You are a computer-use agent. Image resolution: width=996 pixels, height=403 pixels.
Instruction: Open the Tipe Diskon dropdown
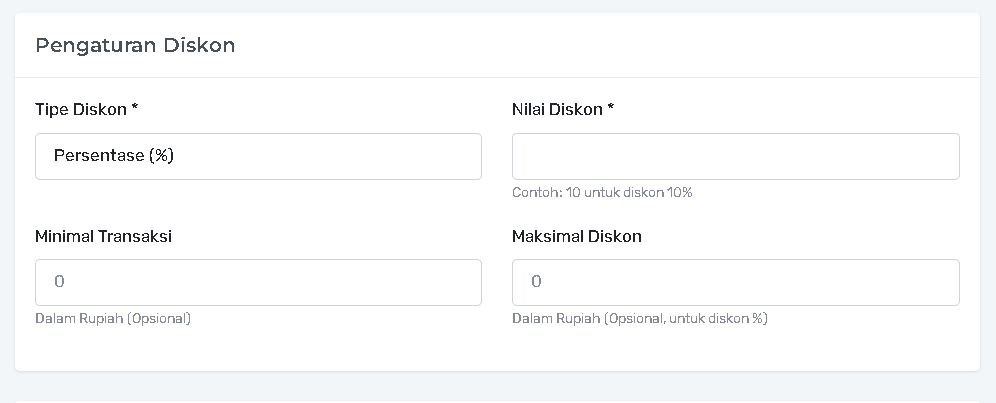(x=258, y=157)
